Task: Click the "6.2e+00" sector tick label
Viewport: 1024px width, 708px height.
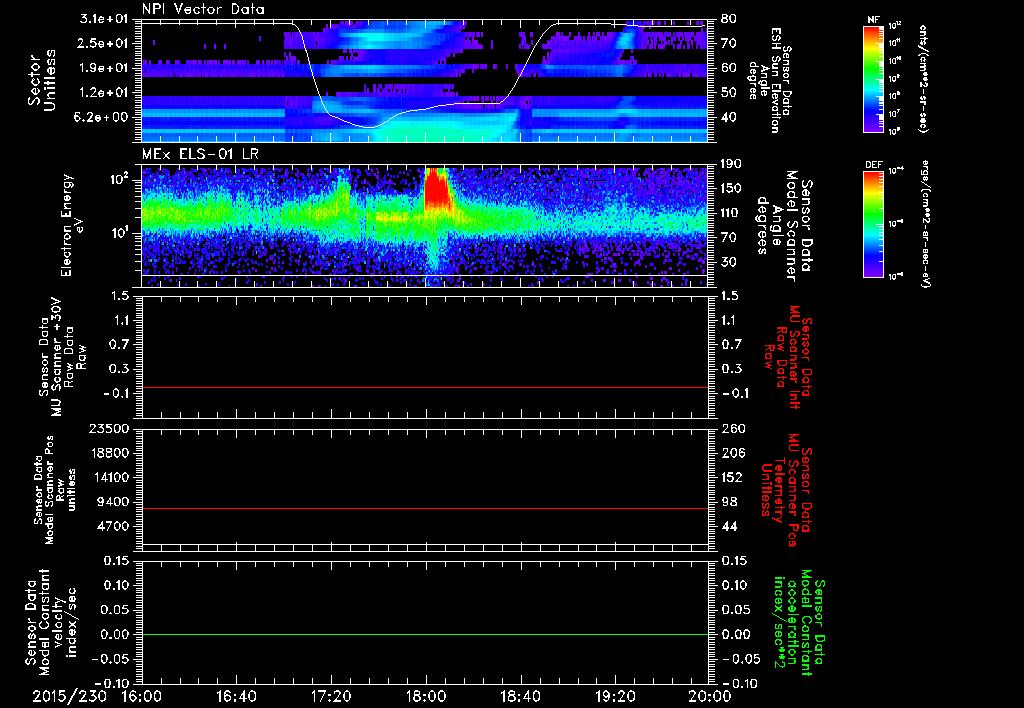Action: 103,118
